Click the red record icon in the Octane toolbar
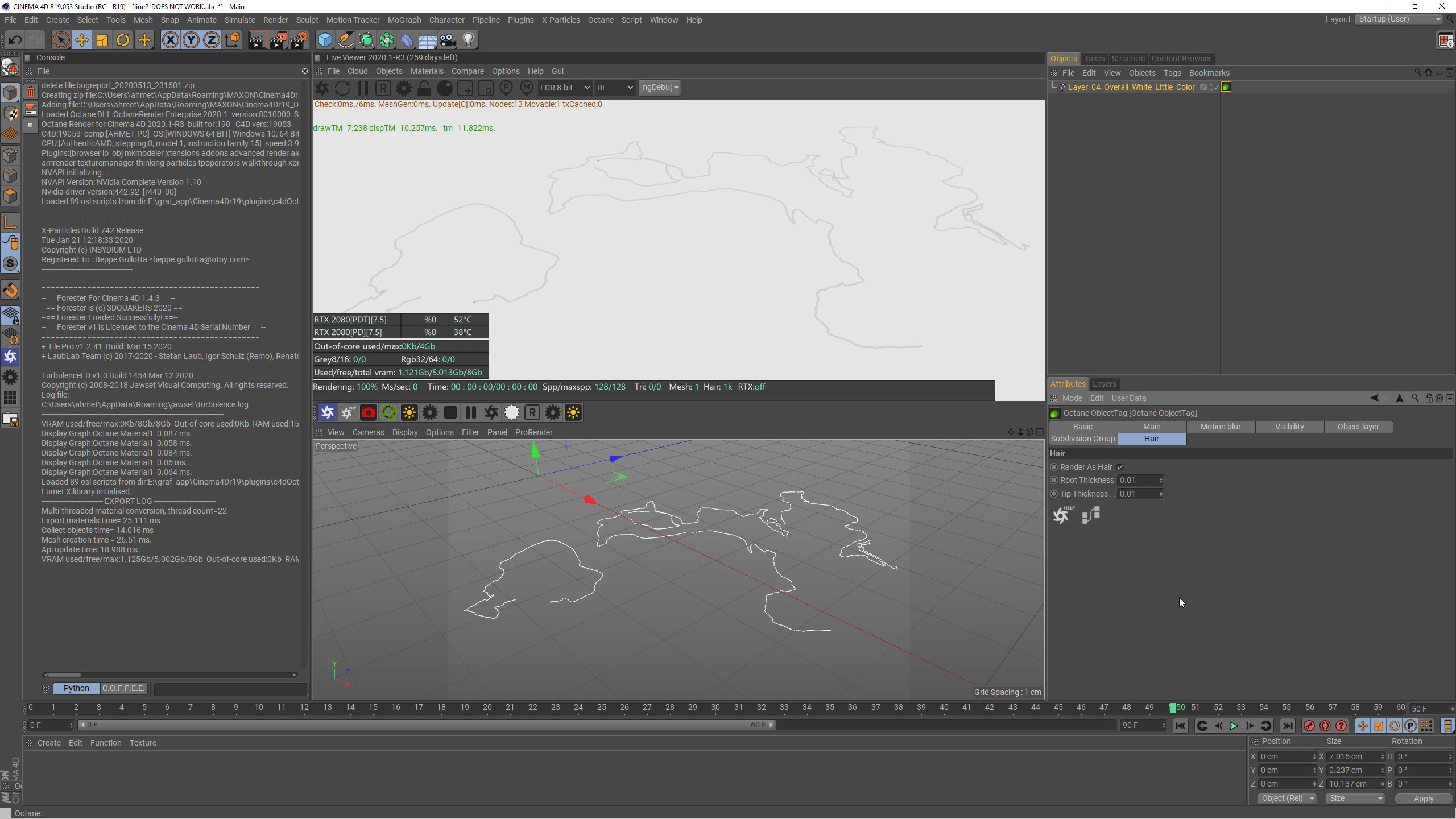This screenshot has height=819, width=1456. [x=369, y=413]
